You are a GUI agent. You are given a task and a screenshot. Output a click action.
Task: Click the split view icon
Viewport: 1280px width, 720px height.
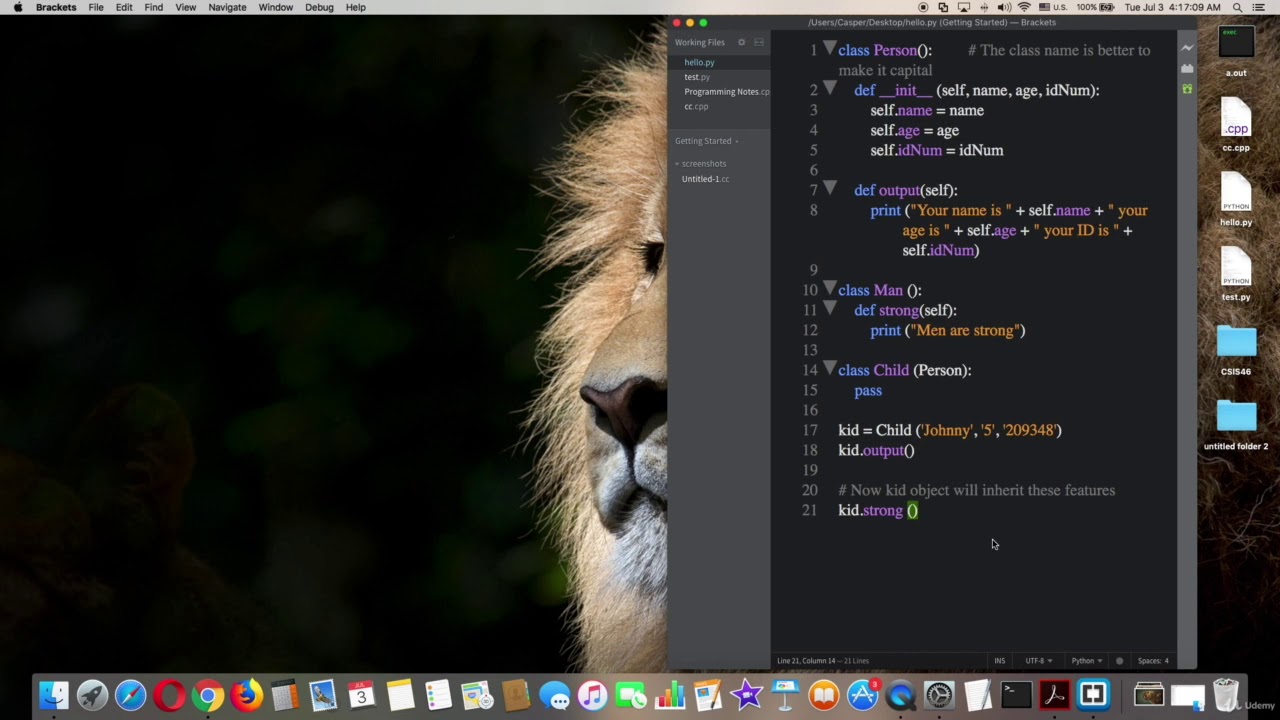coord(759,42)
